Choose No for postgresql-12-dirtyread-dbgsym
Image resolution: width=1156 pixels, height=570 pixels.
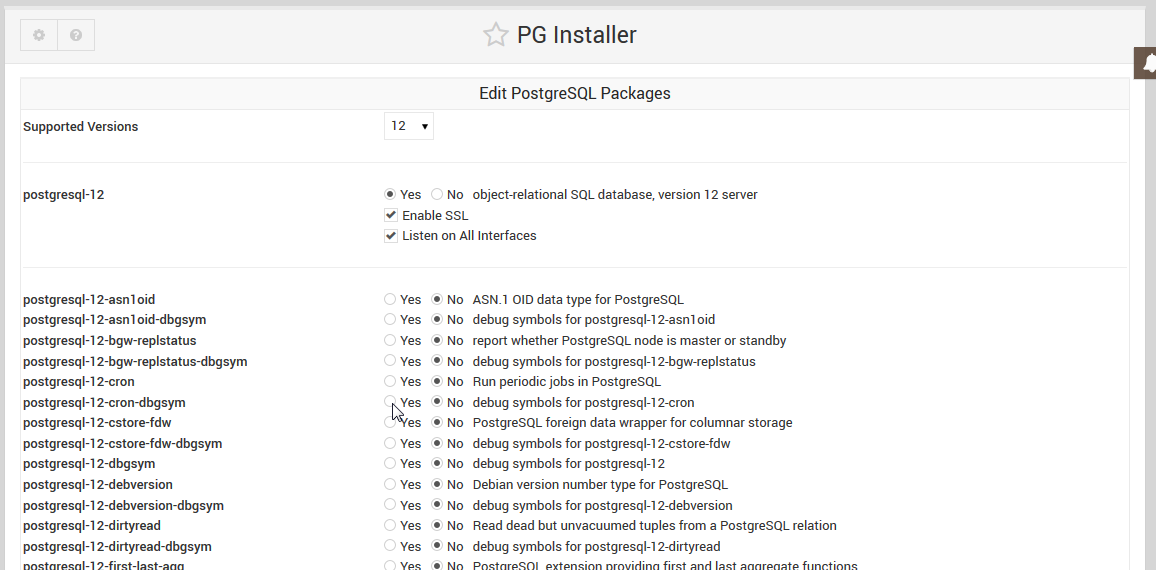(437, 546)
